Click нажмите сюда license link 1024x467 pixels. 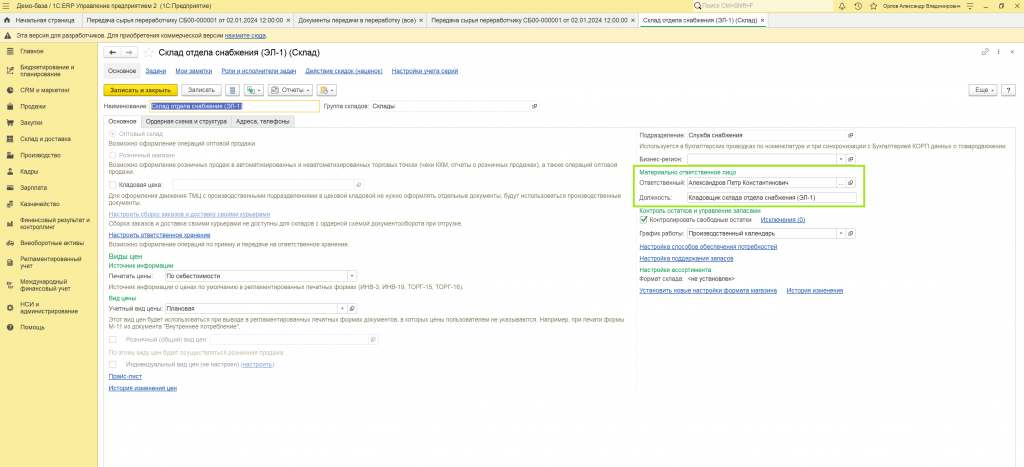245,35
